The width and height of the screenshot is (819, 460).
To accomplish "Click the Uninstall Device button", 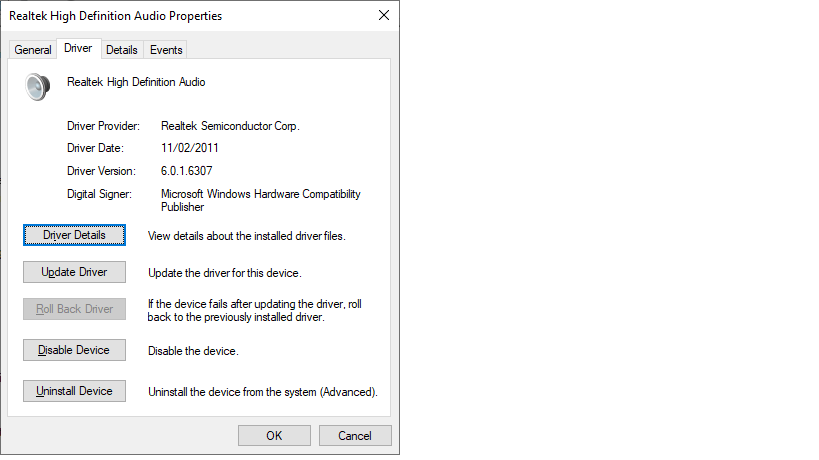I will (x=74, y=391).
